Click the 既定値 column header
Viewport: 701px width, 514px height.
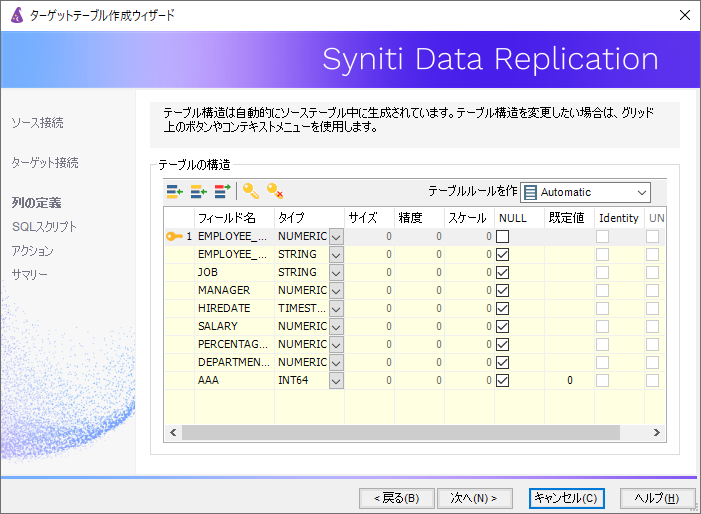tap(569, 218)
